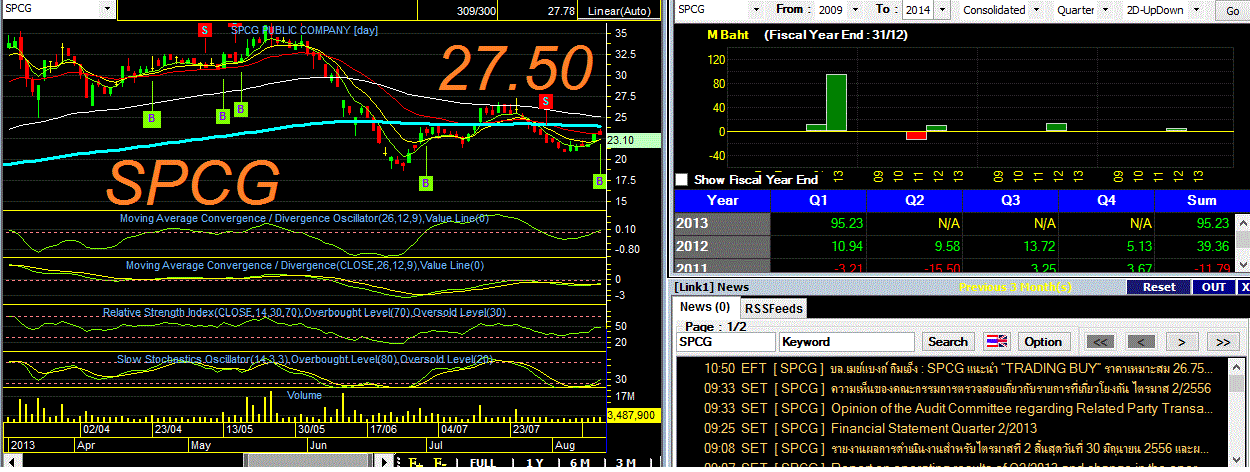Click the F- zoom-out chart icon

click(x=440, y=463)
